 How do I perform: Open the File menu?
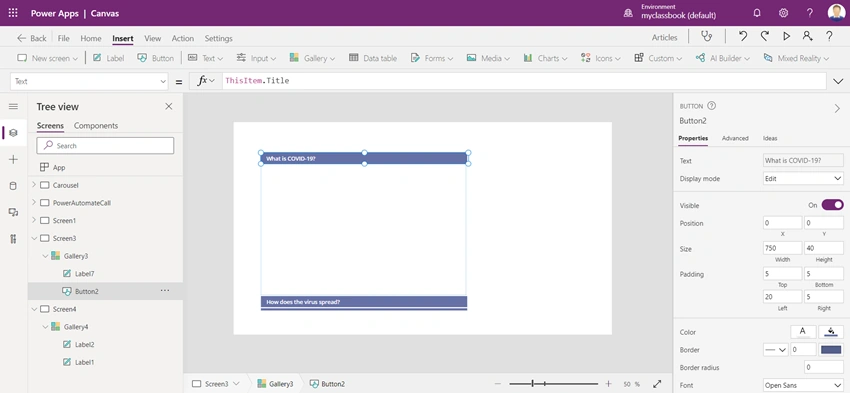click(63, 38)
